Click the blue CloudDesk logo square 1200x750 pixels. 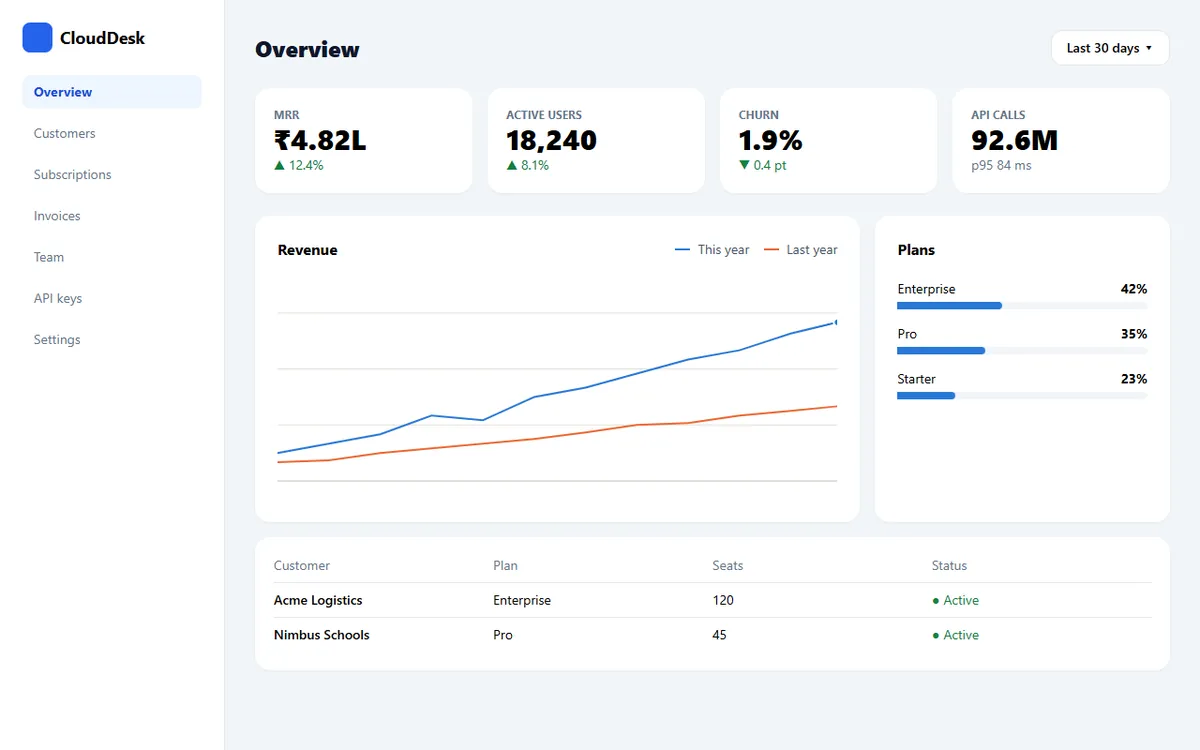[37, 38]
